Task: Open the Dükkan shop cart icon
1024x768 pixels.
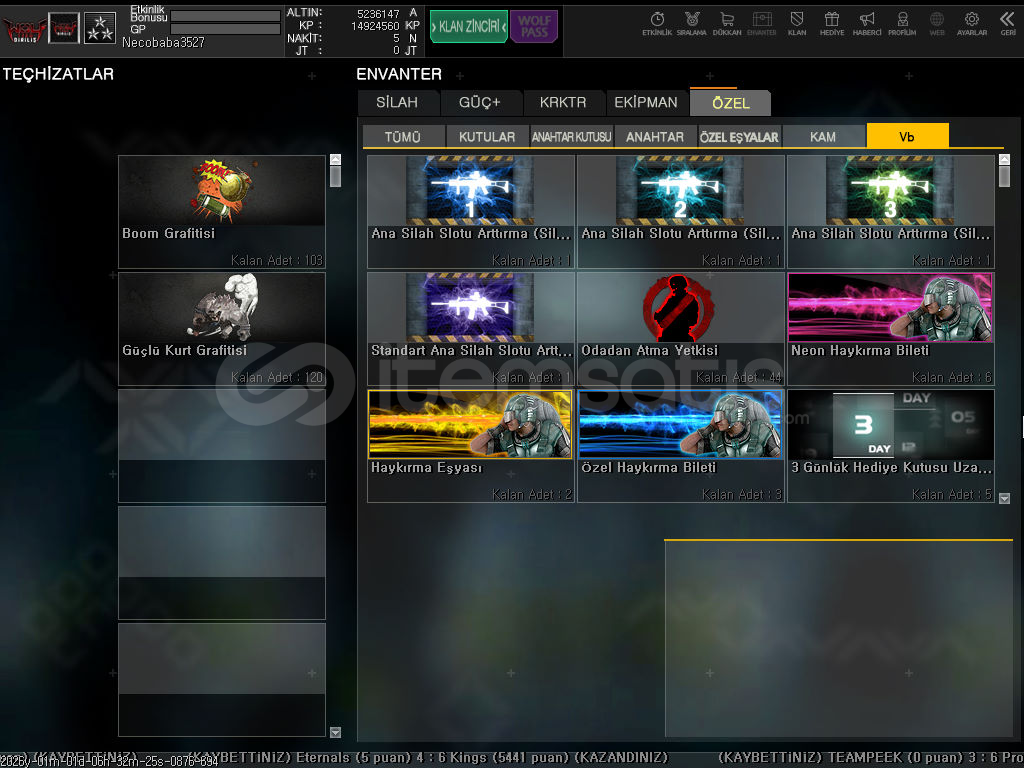Action: pyautogui.click(x=727, y=24)
